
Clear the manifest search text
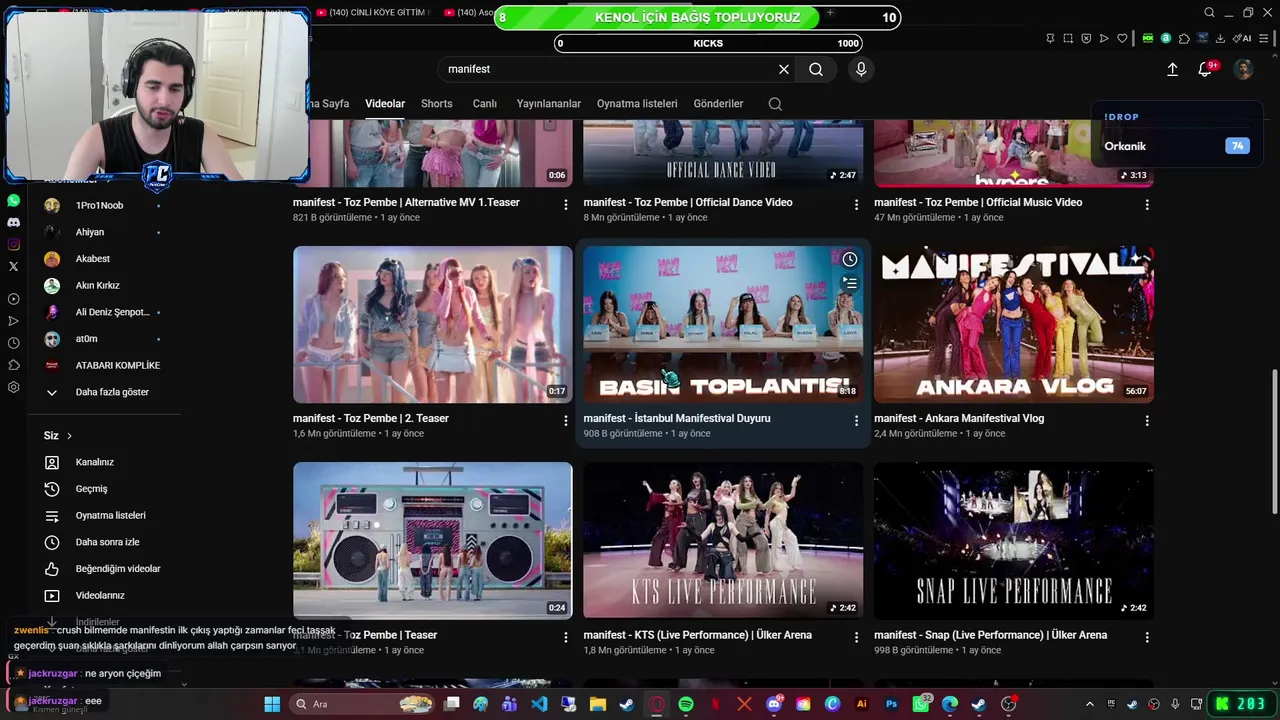784,69
